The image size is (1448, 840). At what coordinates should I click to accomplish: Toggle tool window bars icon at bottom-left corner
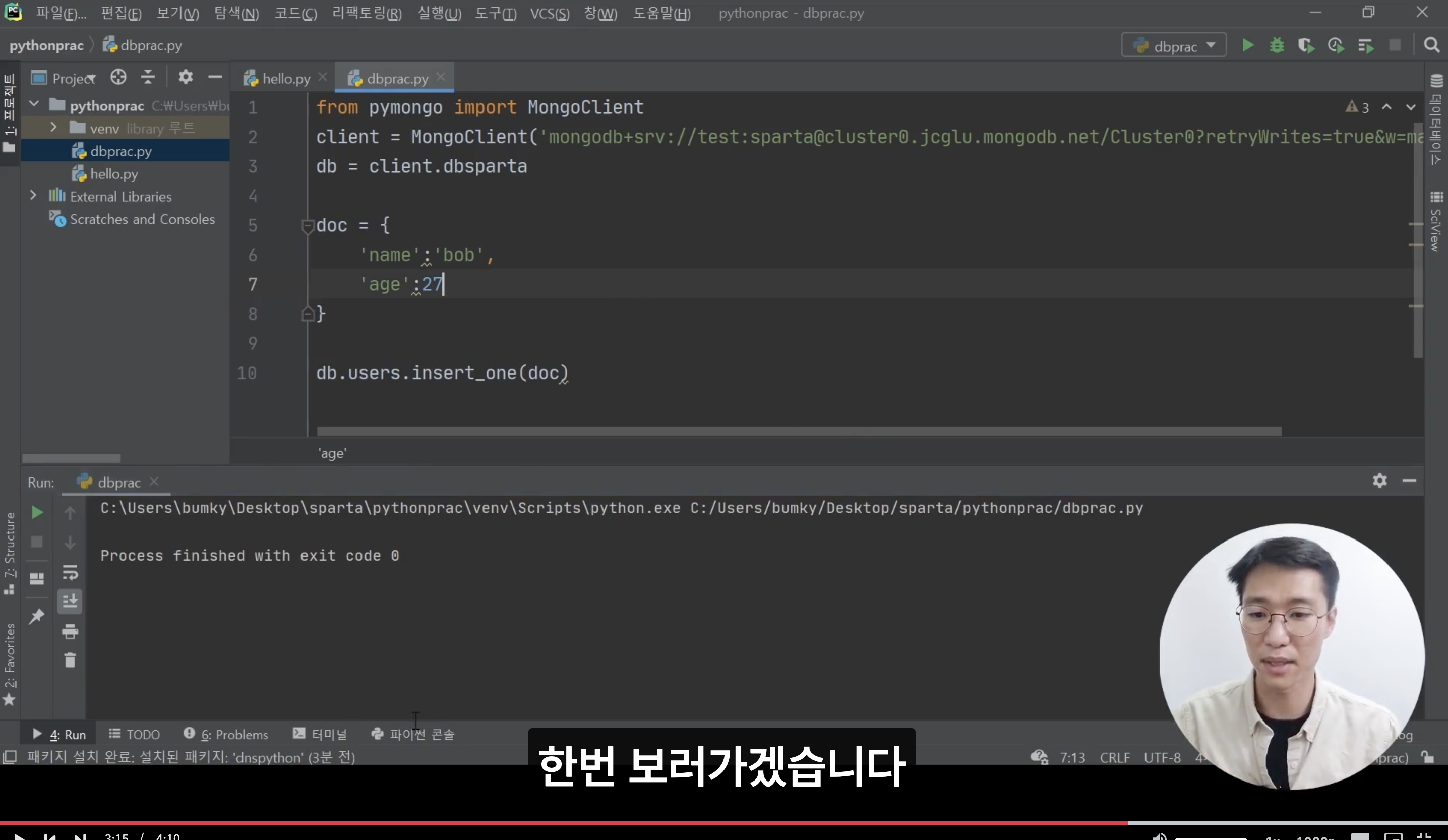pos(9,757)
